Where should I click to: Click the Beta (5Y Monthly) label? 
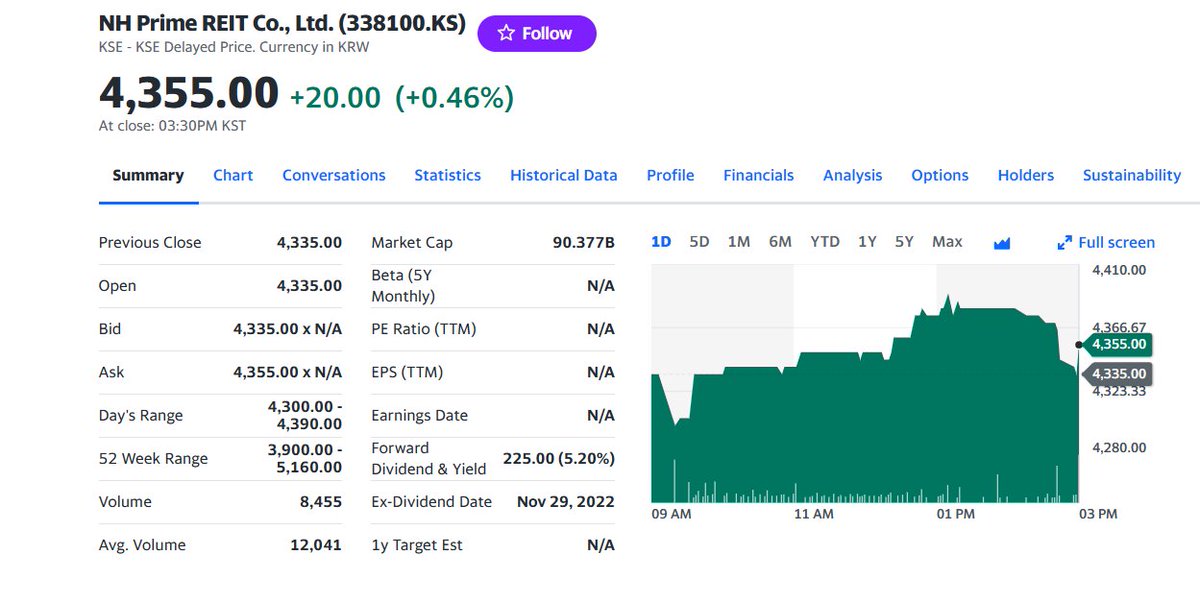click(403, 286)
